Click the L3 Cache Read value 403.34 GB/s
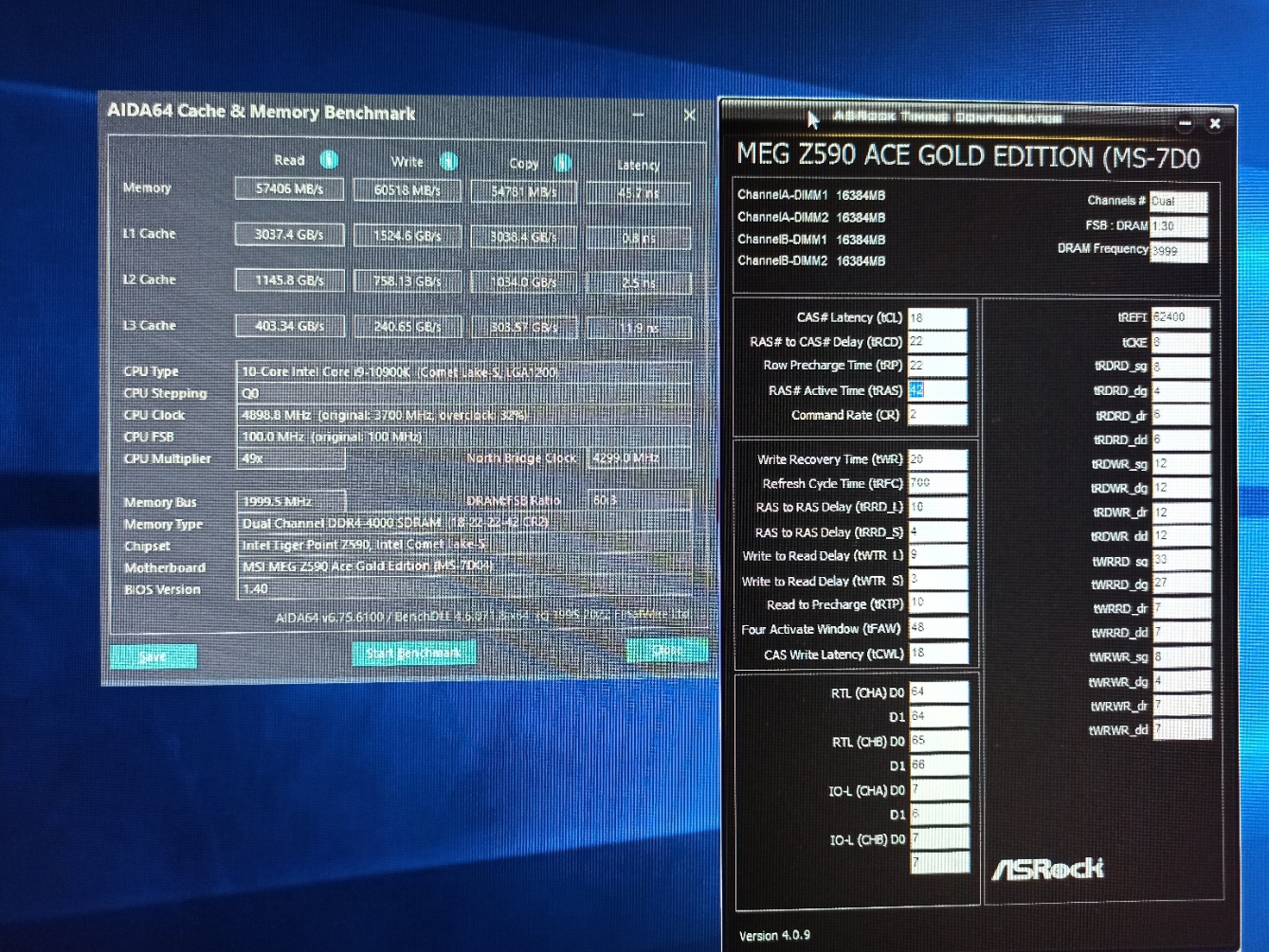 coord(289,326)
